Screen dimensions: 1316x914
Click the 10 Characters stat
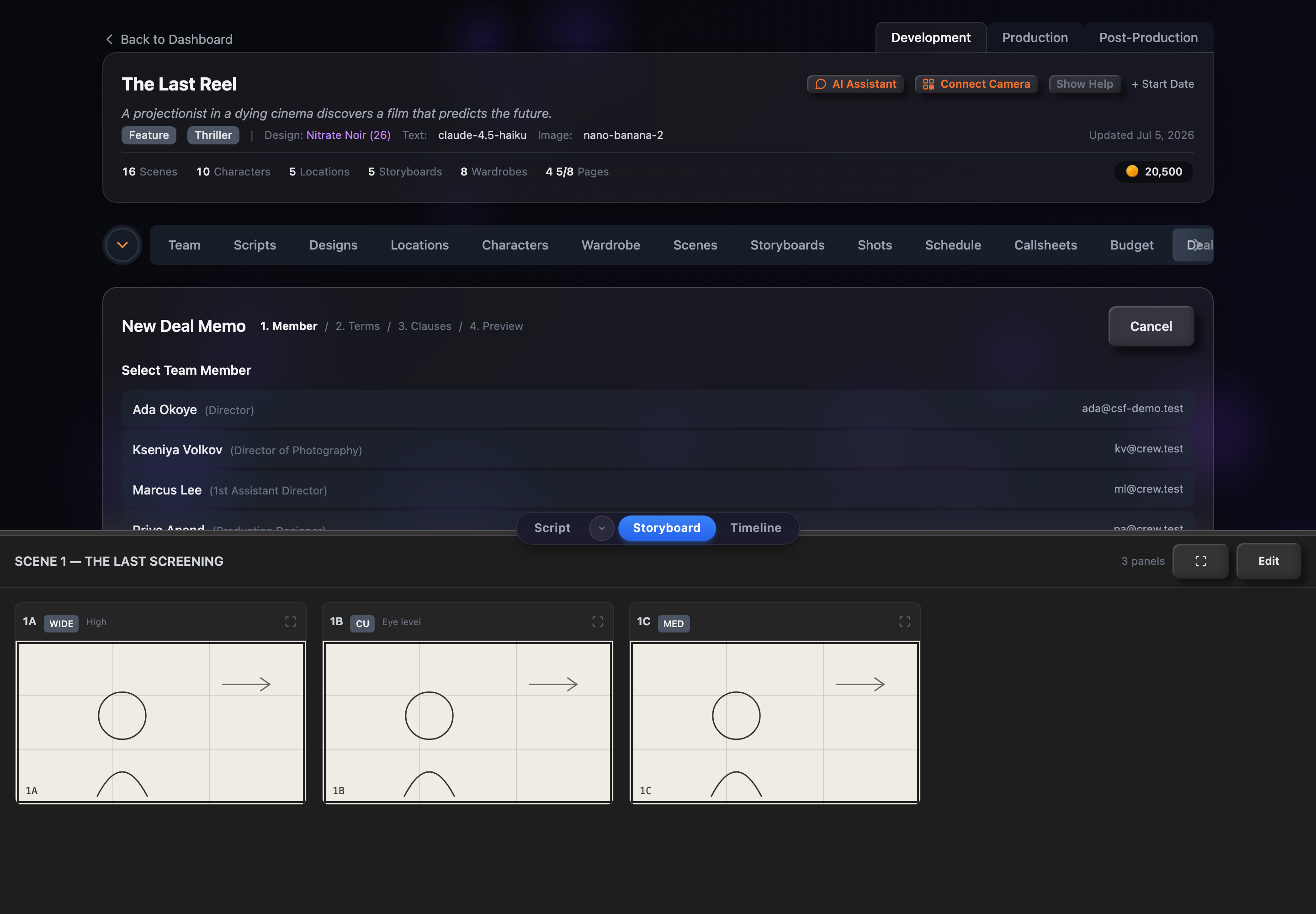point(233,172)
